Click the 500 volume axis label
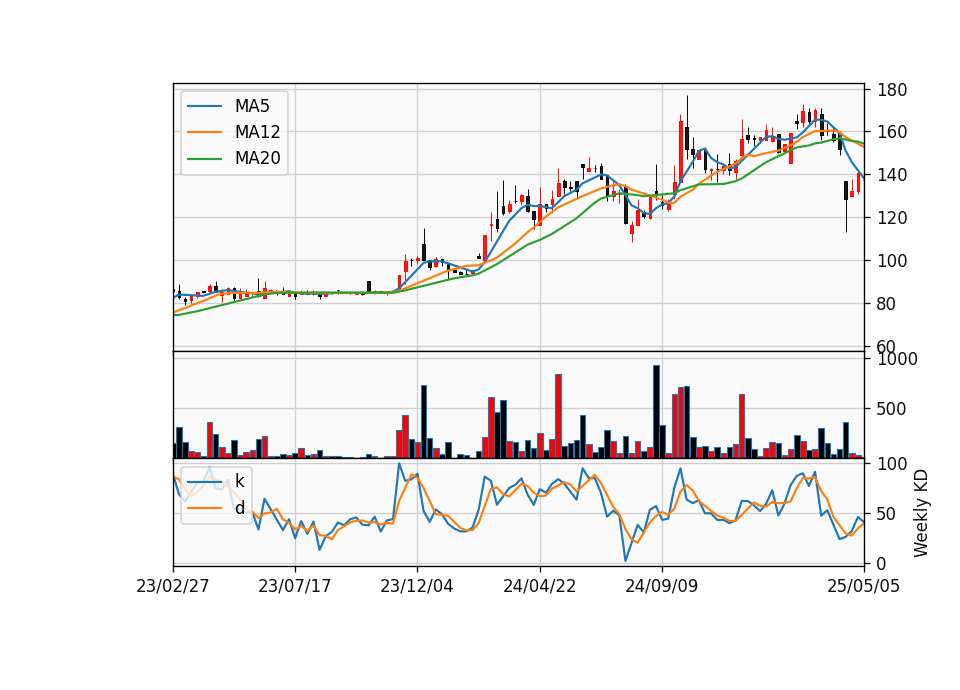960x690 pixels. point(891,409)
